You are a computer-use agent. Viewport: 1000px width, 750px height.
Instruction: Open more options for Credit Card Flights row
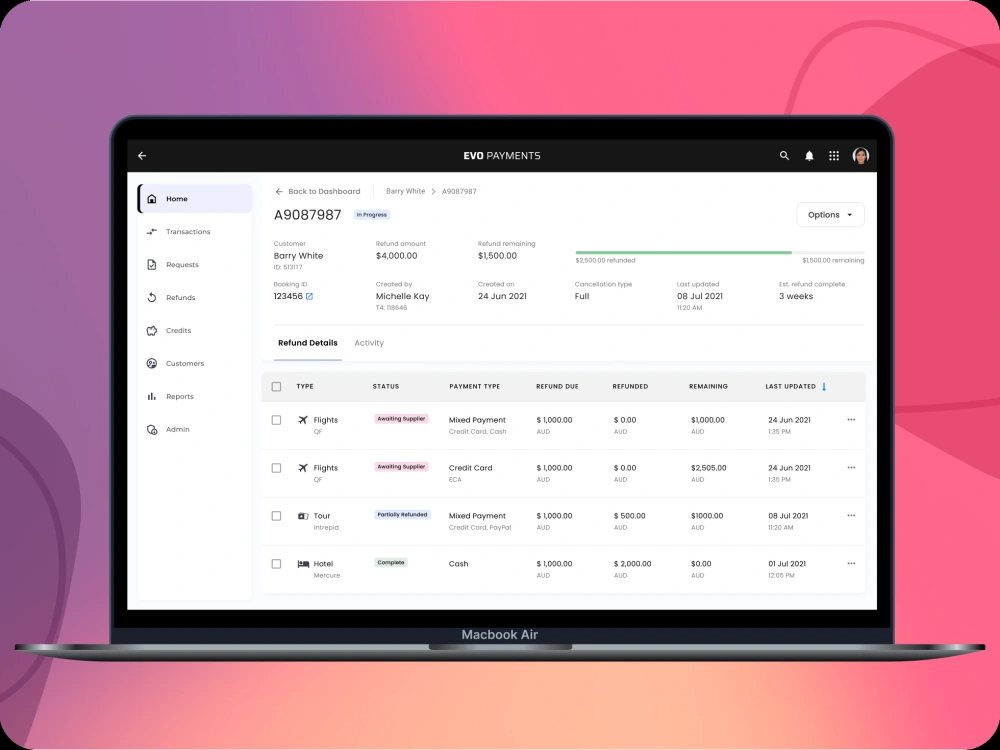click(851, 467)
